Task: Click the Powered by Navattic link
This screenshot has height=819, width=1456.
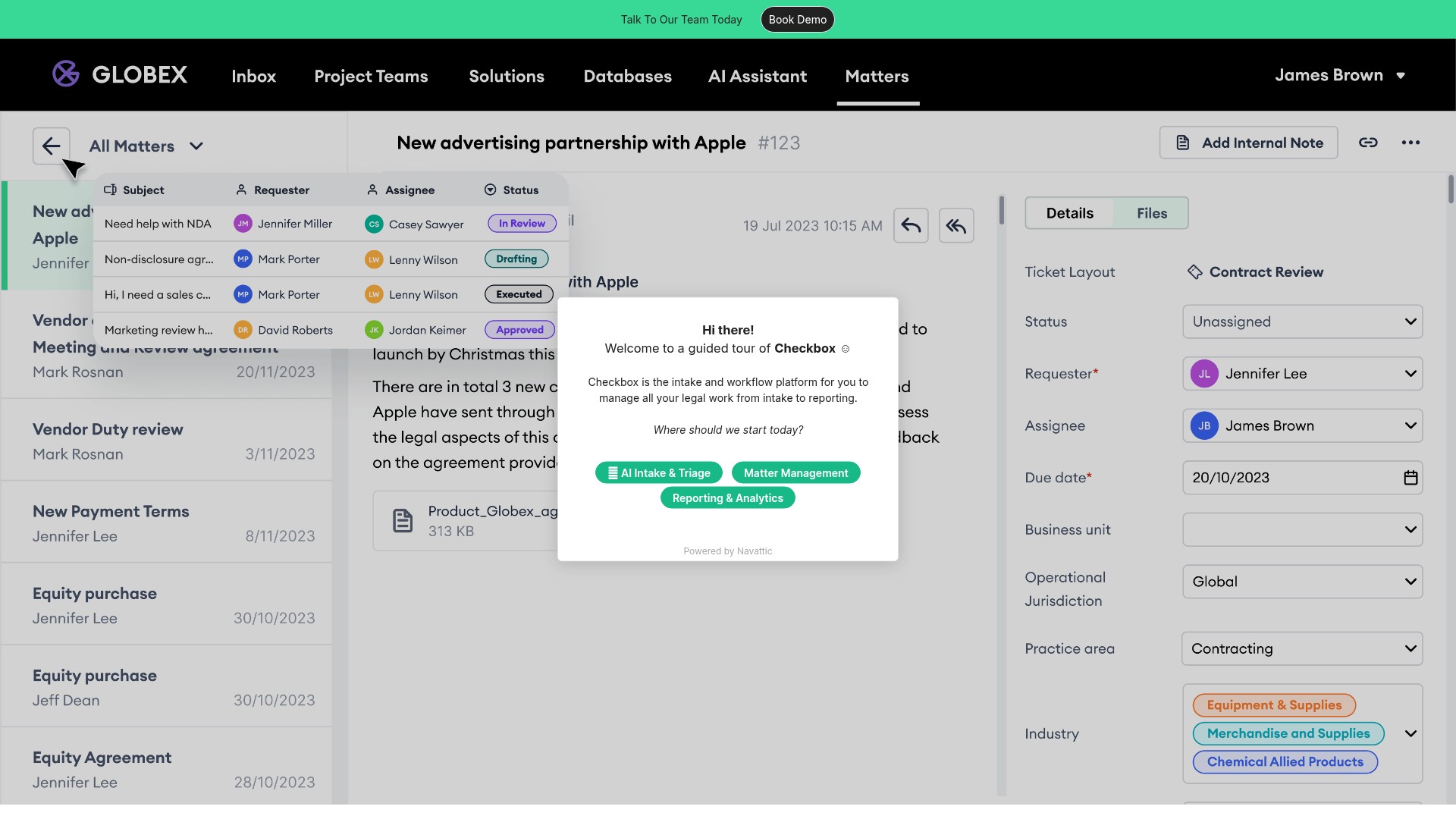Action: pos(727,551)
